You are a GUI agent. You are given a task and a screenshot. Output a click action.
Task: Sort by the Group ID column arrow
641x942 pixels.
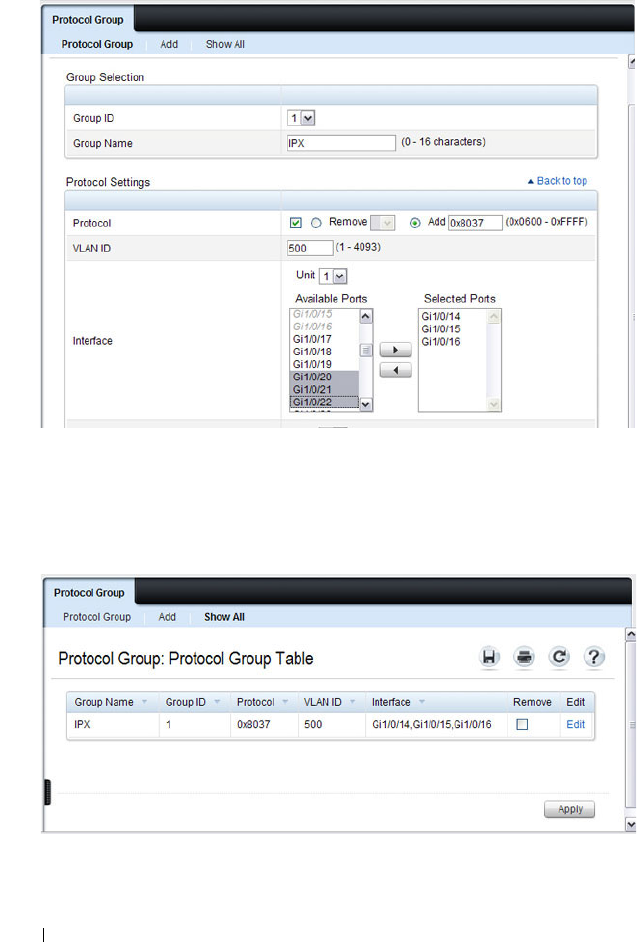coord(217,702)
